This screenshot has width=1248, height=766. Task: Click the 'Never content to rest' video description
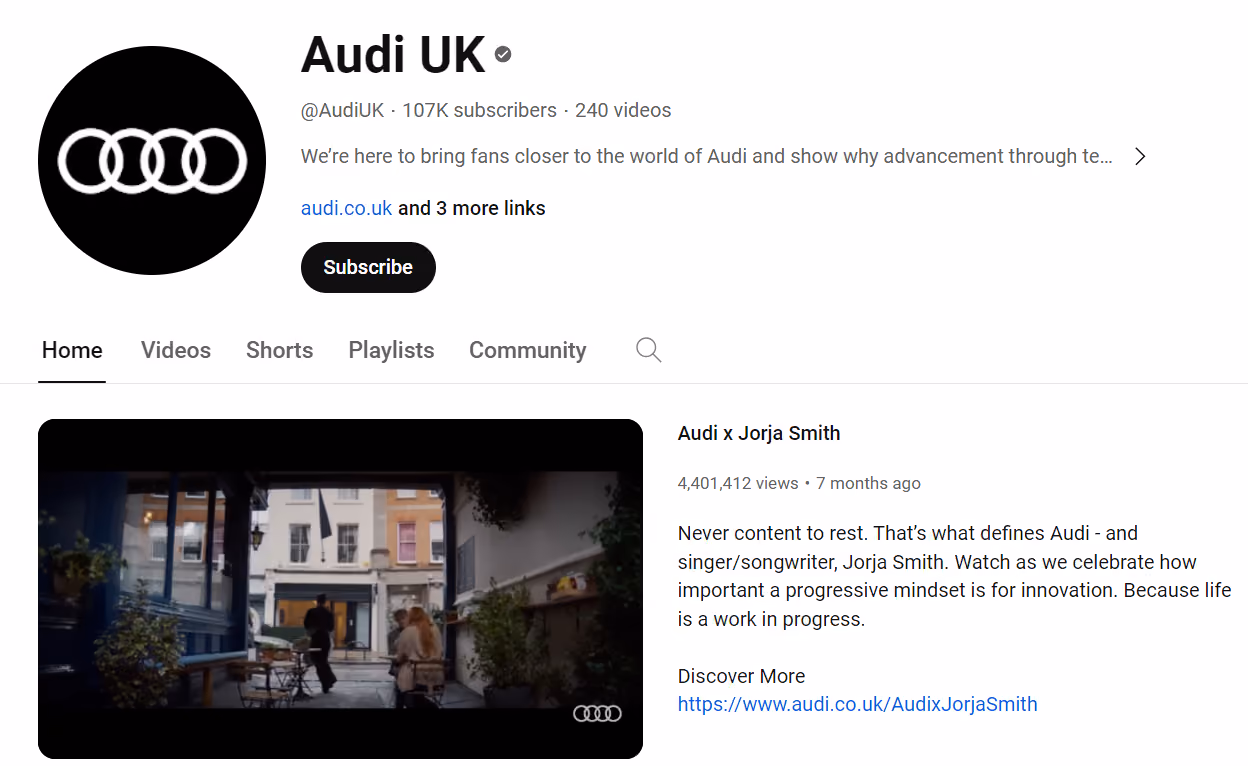point(955,576)
